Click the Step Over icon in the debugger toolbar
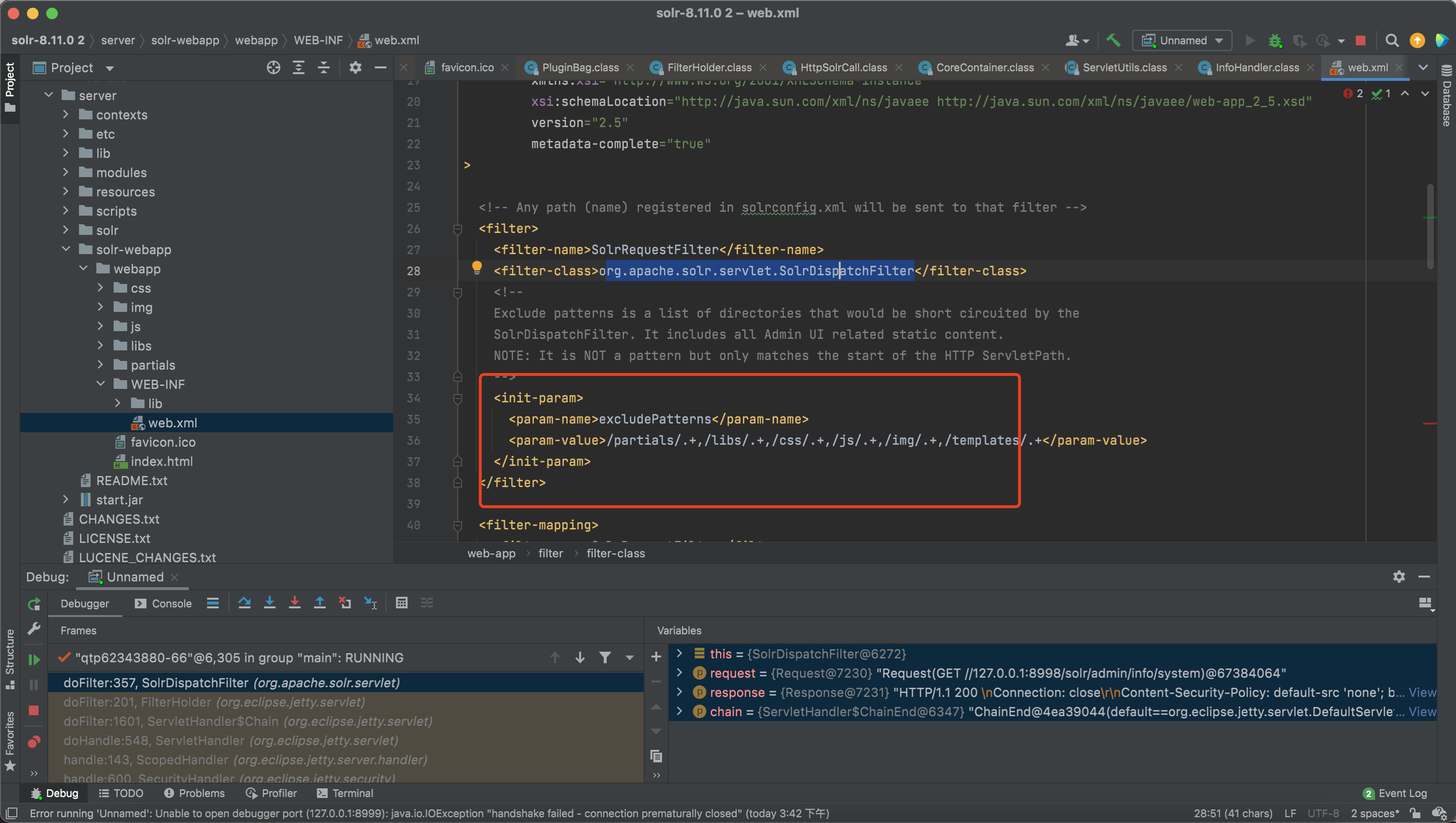Image resolution: width=1456 pixels, height=823 pixels. point(244,603)
